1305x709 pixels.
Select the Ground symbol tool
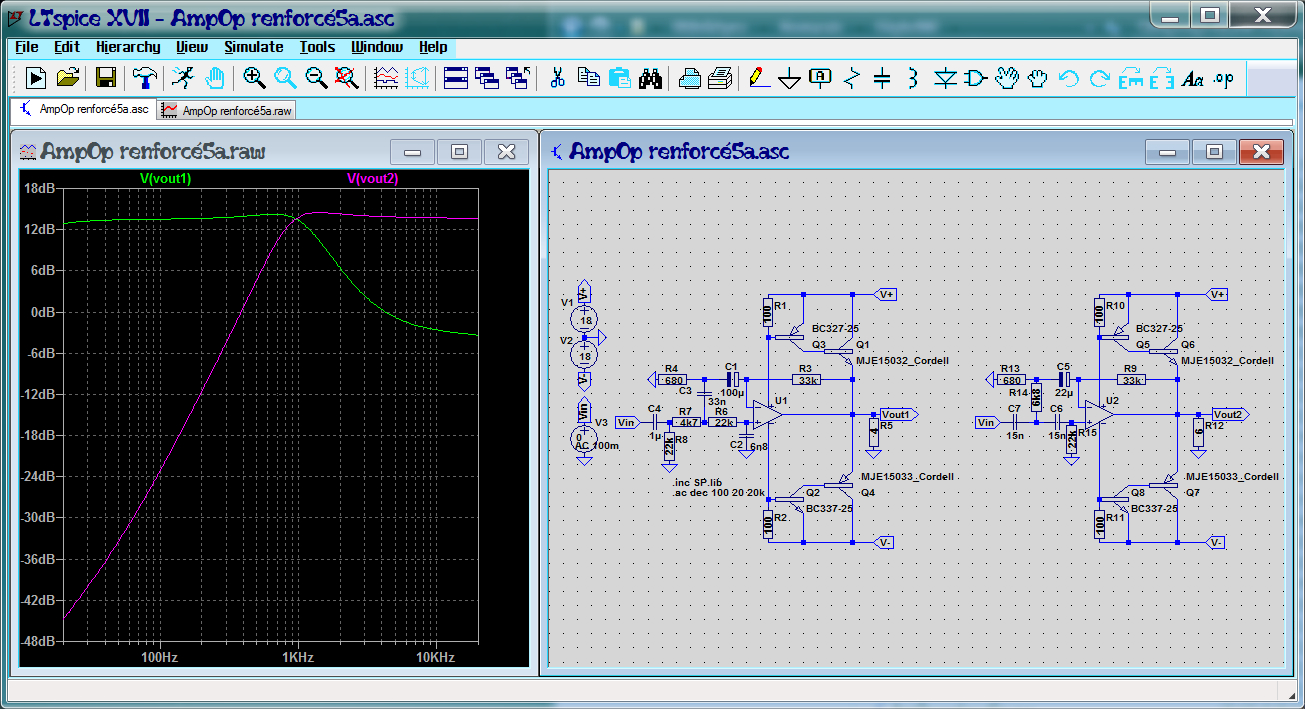pyautogui.click(x=790, y=78)
